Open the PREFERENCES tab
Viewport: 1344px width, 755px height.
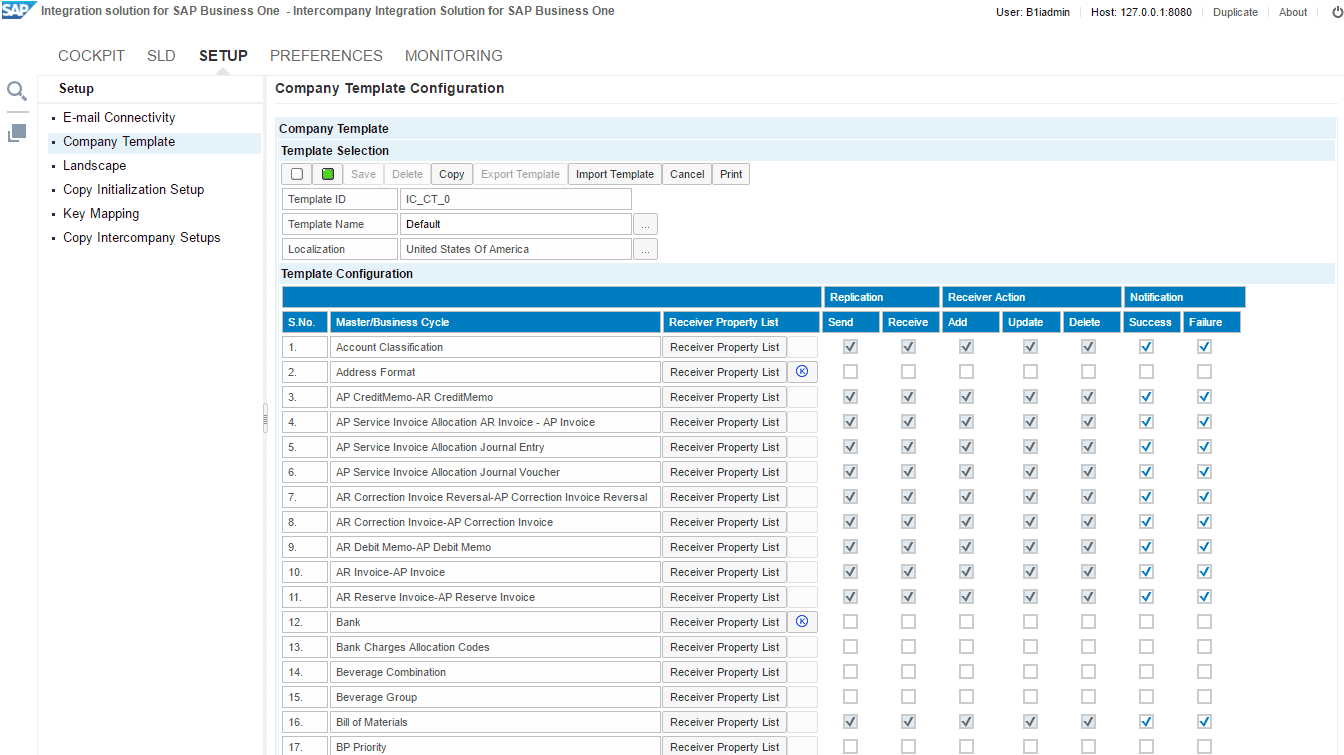326,56
